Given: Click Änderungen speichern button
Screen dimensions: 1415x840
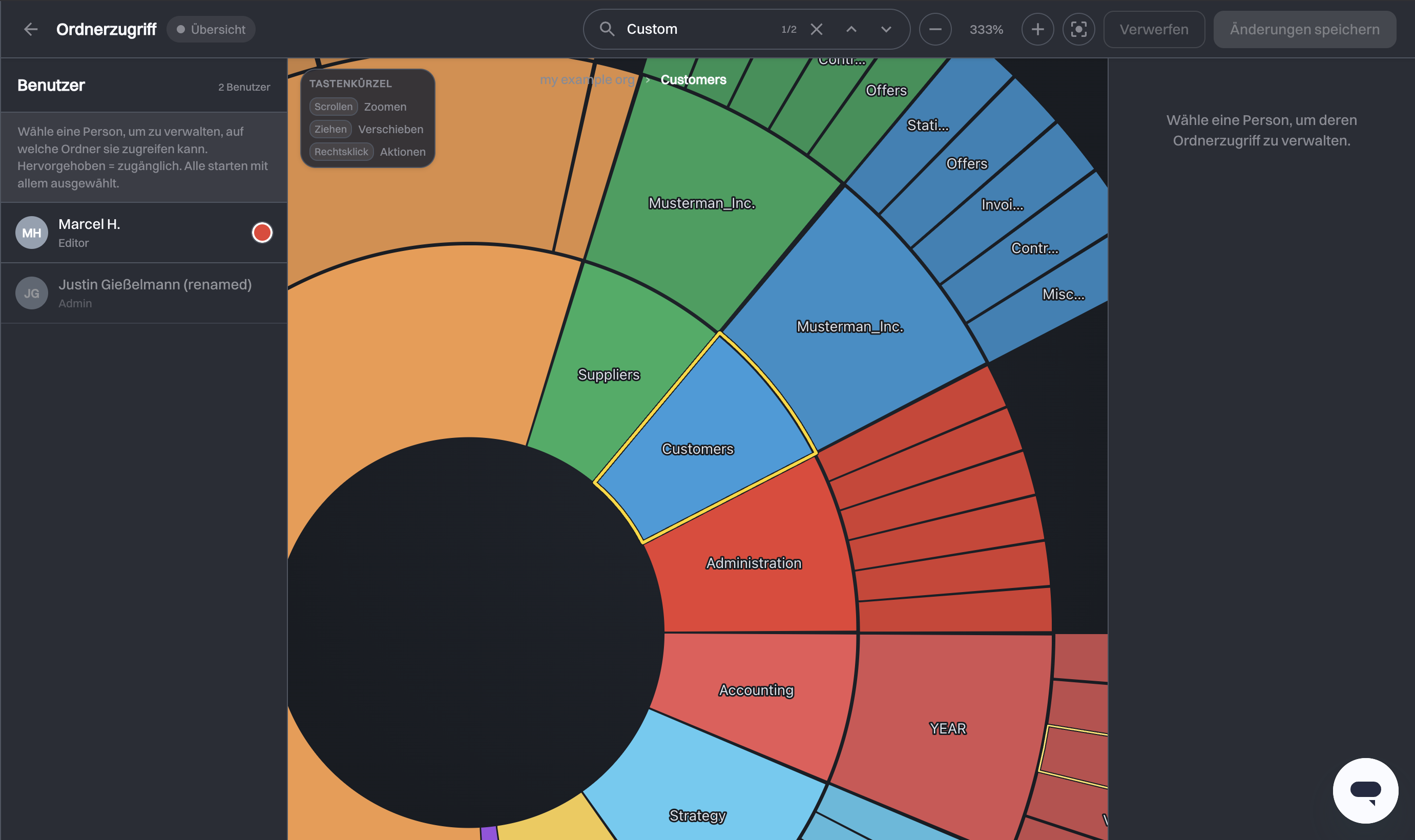Looking at the screenshot, I should tap(1305, 29).
